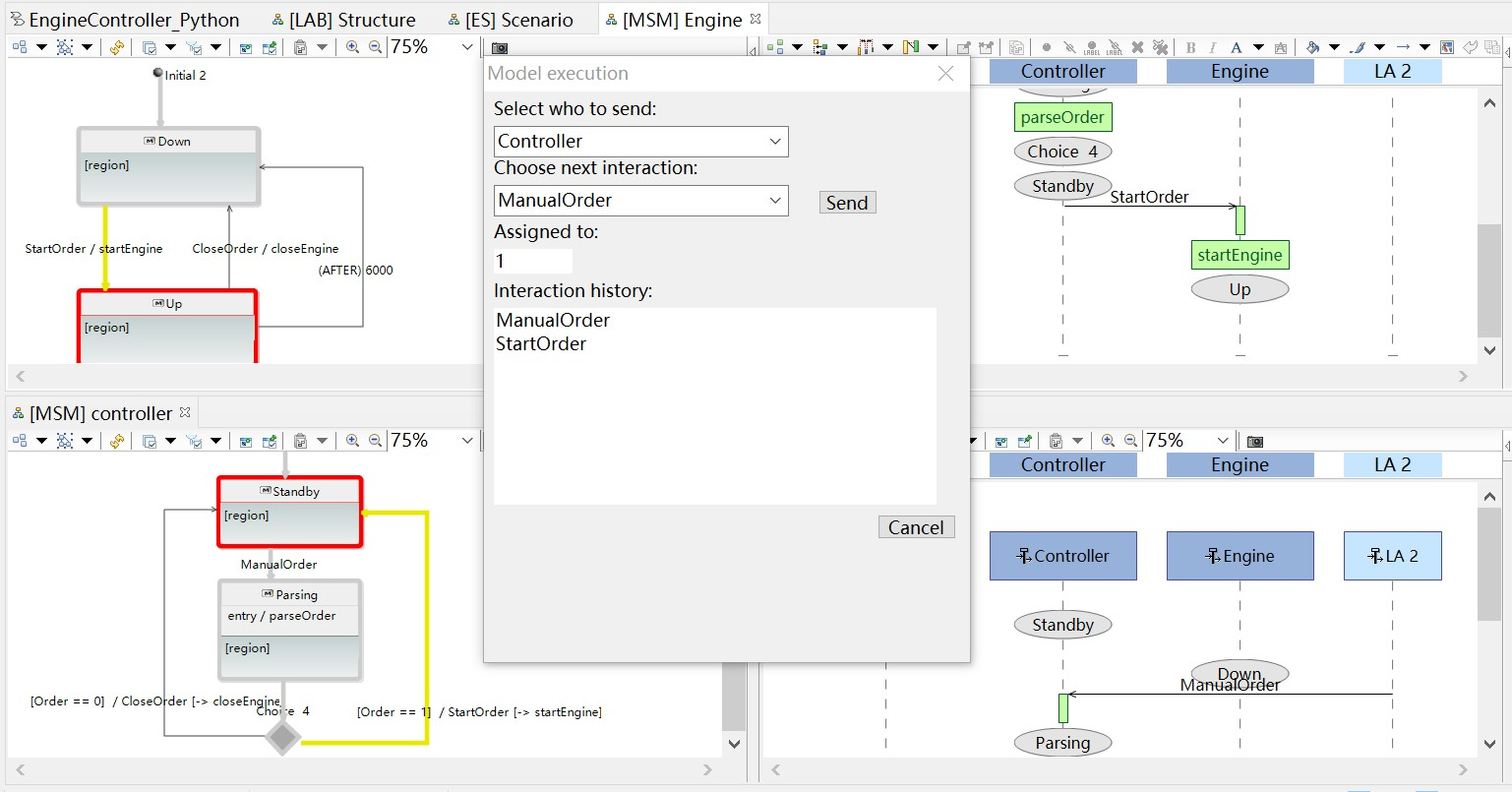Click font color A icon in scenario toolbar

1237,47
